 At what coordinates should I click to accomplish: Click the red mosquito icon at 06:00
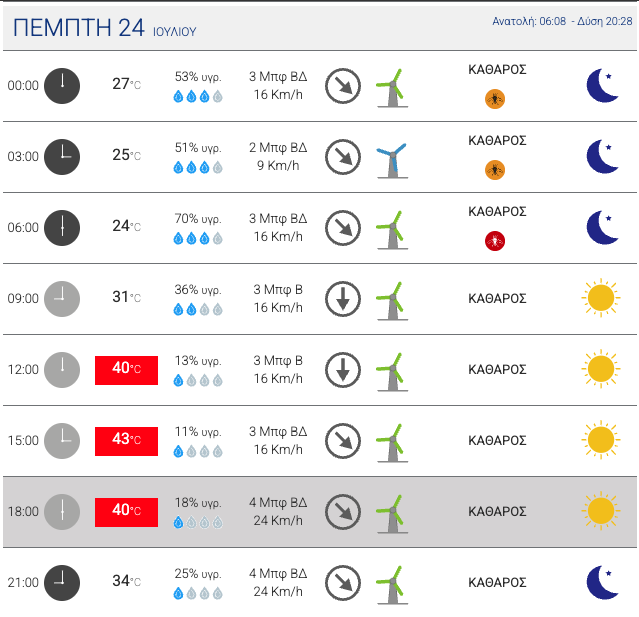[494, 241]
